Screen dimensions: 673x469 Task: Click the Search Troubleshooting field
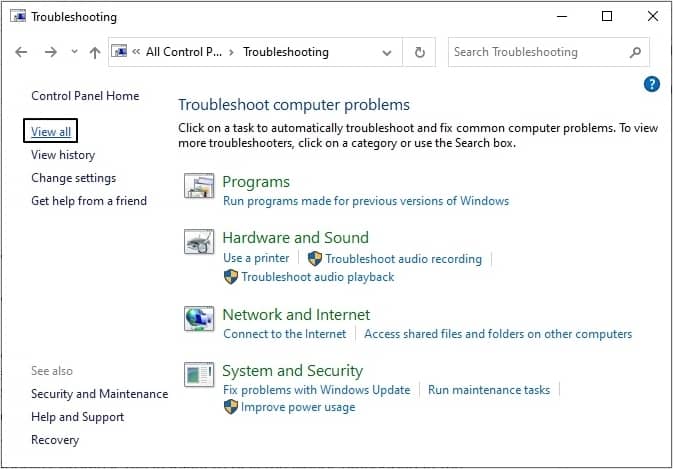pos(548,52)
